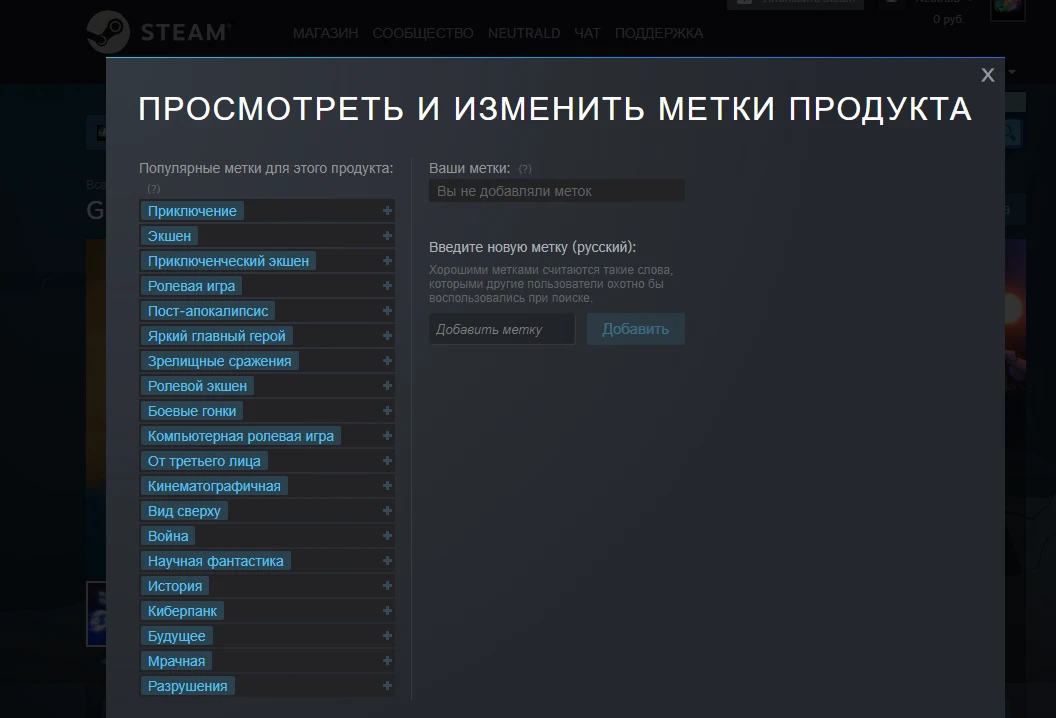This screenshot has width=1056, height=718.
Task: Go to СООБЩЕСТВО menu item
Action: click(x=423, y=33)
